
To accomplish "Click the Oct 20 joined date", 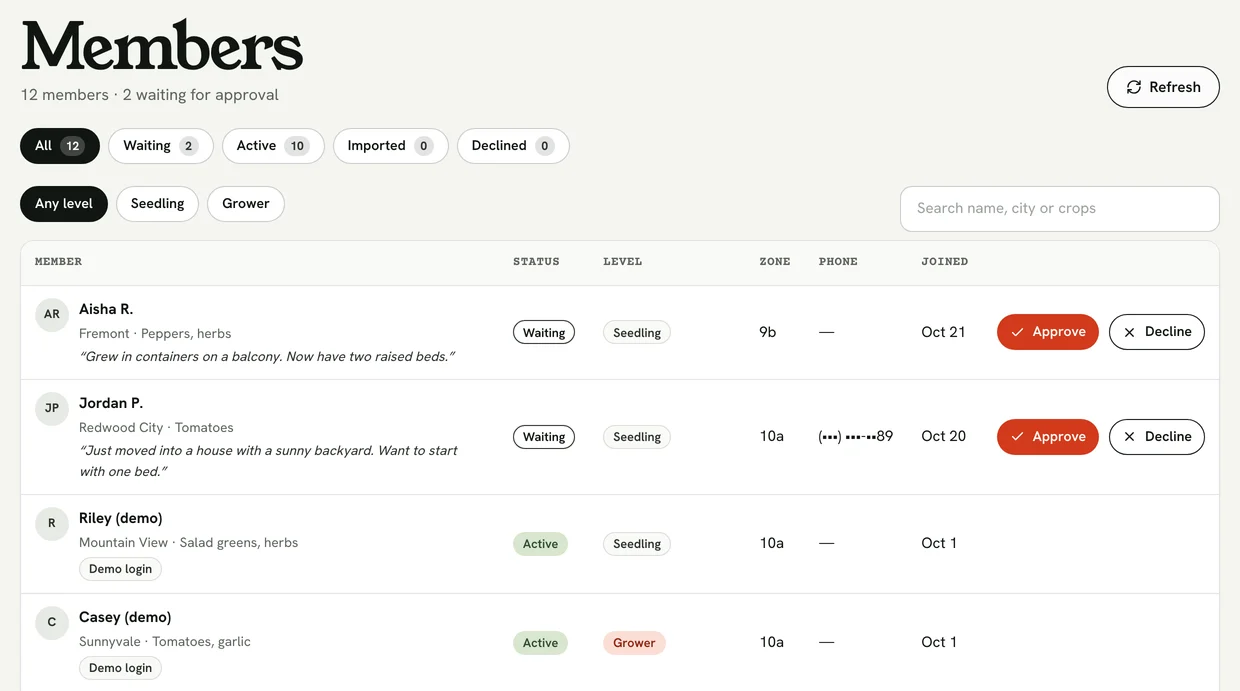I will click(944, 437).
